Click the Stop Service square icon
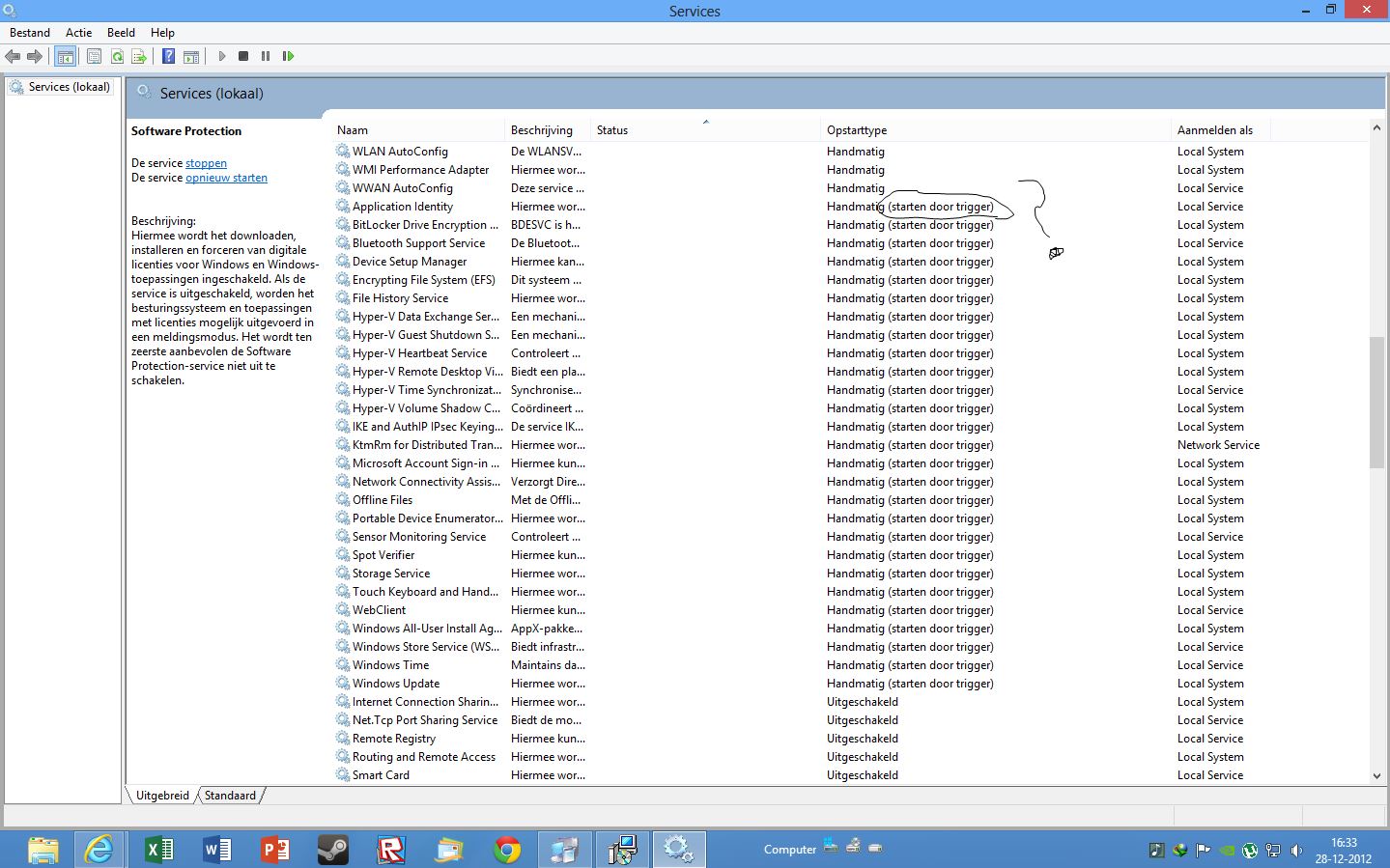The width and height of the screenshot is (1390, 868). point(243,56)
